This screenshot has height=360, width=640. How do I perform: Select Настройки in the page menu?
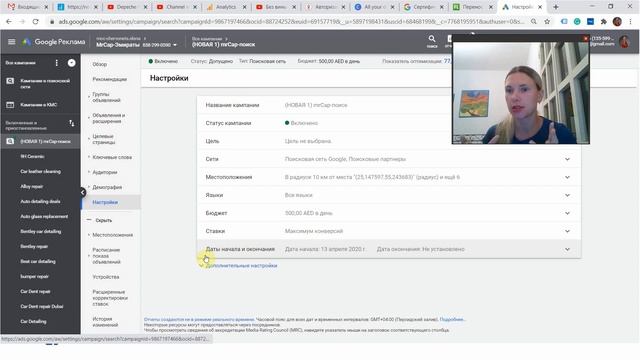pyautogui.click(x=105, y=202)
